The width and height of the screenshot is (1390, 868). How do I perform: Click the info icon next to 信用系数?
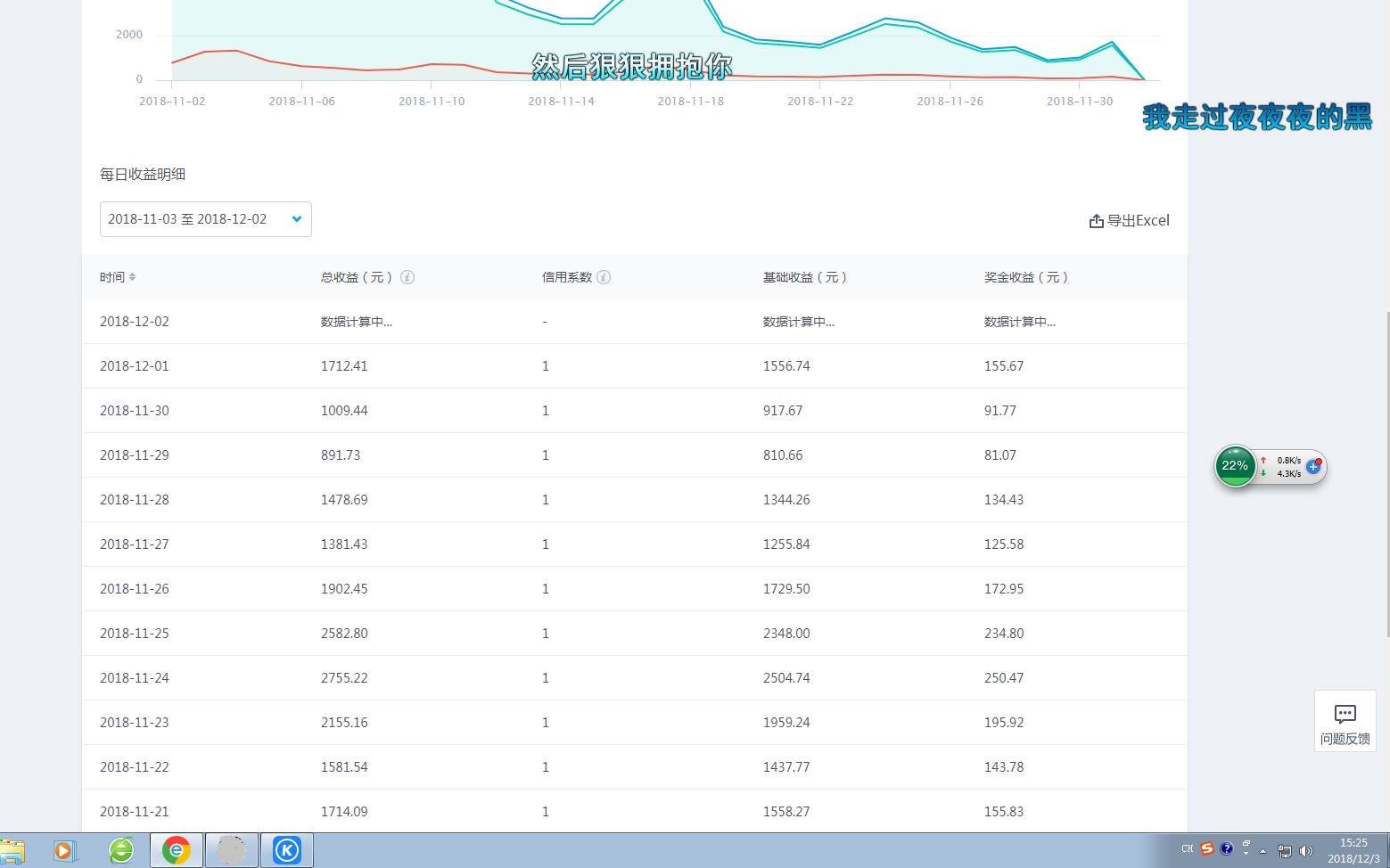click(x=604, y=277)
